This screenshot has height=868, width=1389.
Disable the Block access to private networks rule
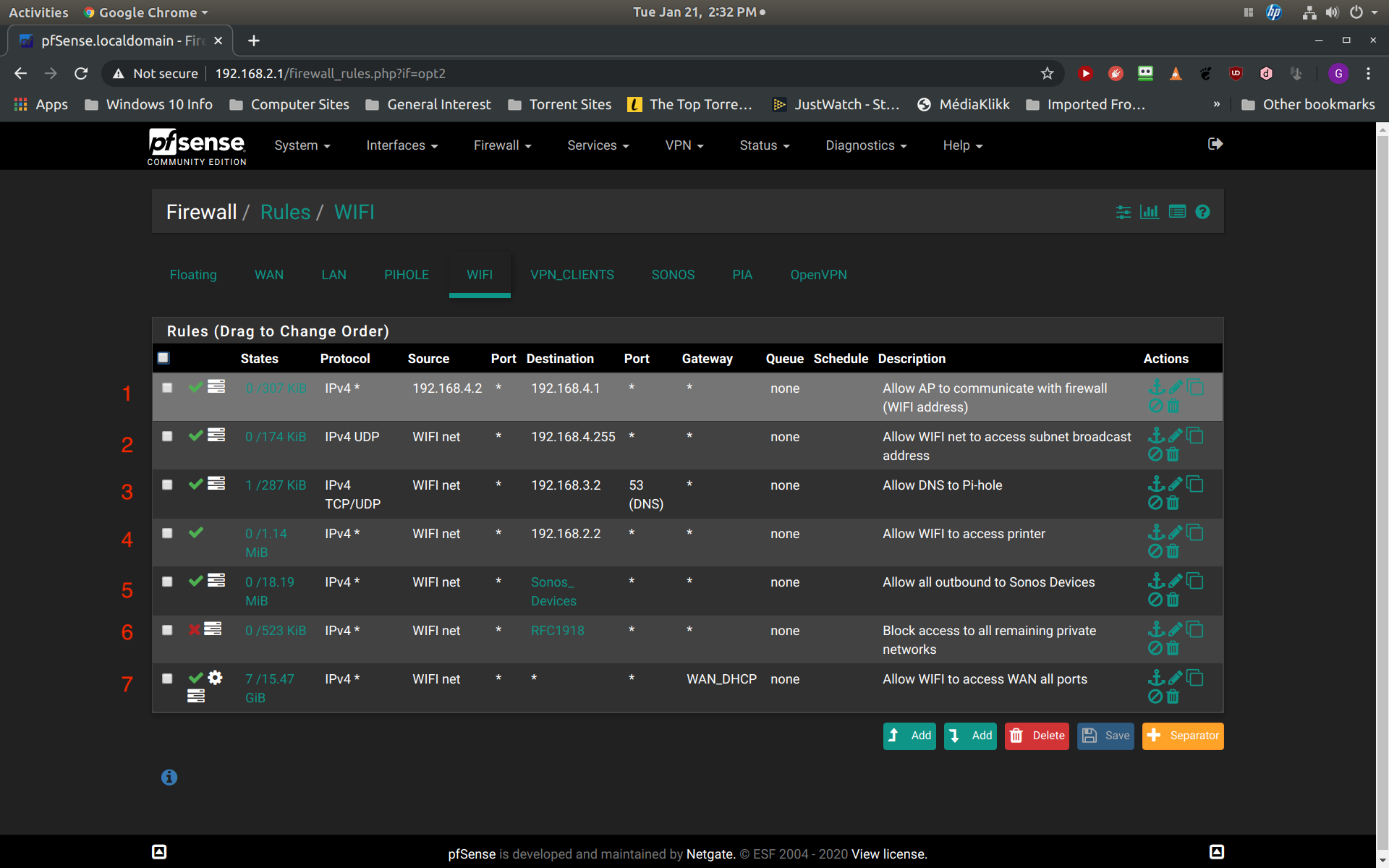1155,648
